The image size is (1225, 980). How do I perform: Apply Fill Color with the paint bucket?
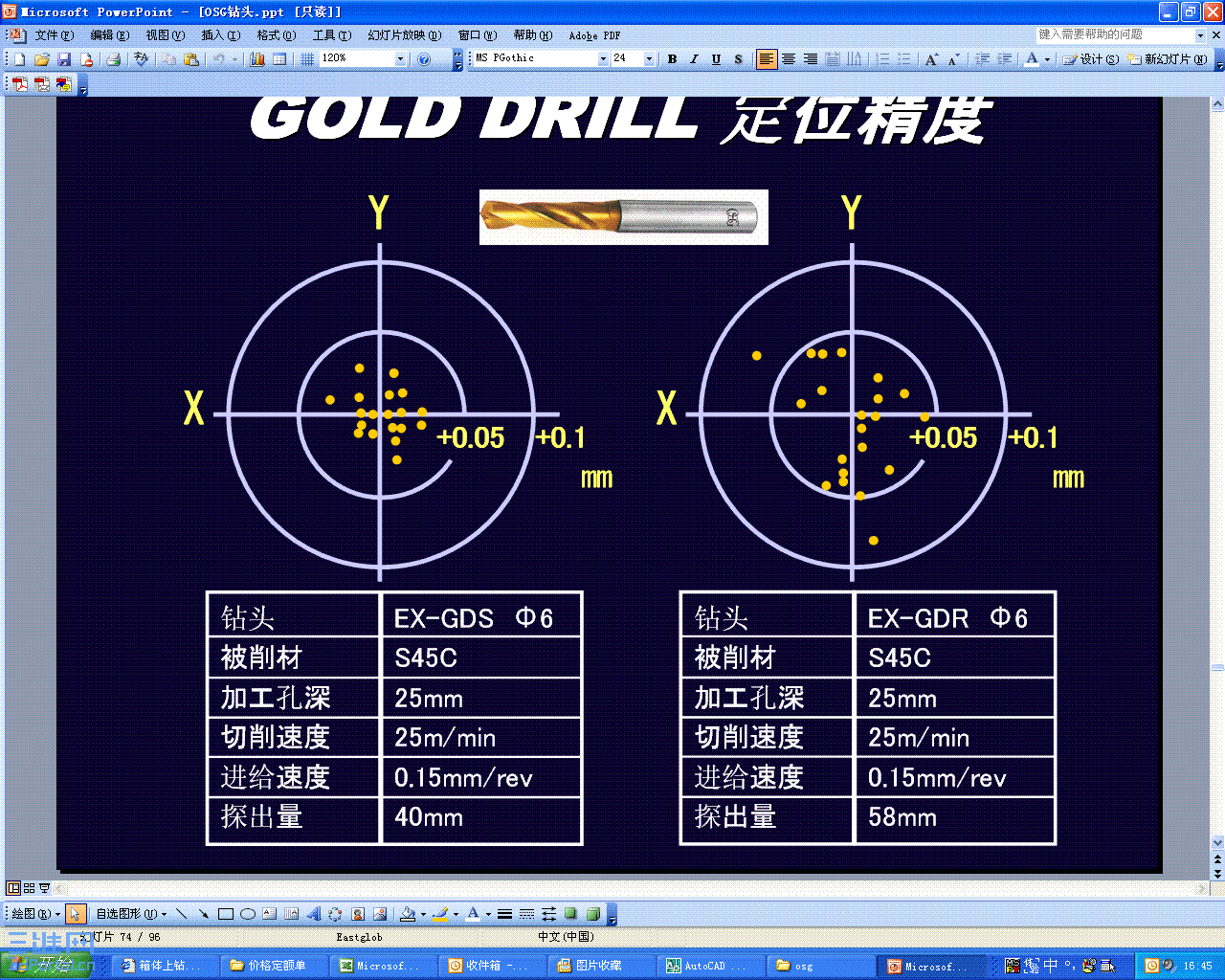408,914
